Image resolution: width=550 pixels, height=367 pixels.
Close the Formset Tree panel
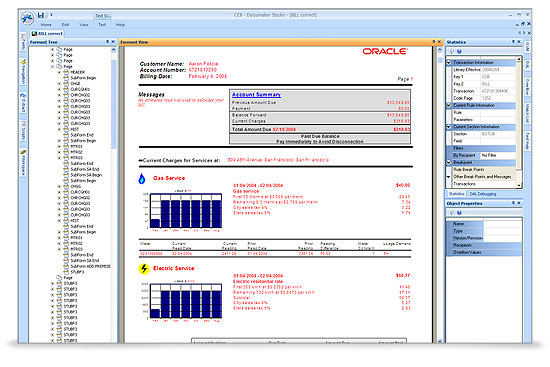point(113,42)
